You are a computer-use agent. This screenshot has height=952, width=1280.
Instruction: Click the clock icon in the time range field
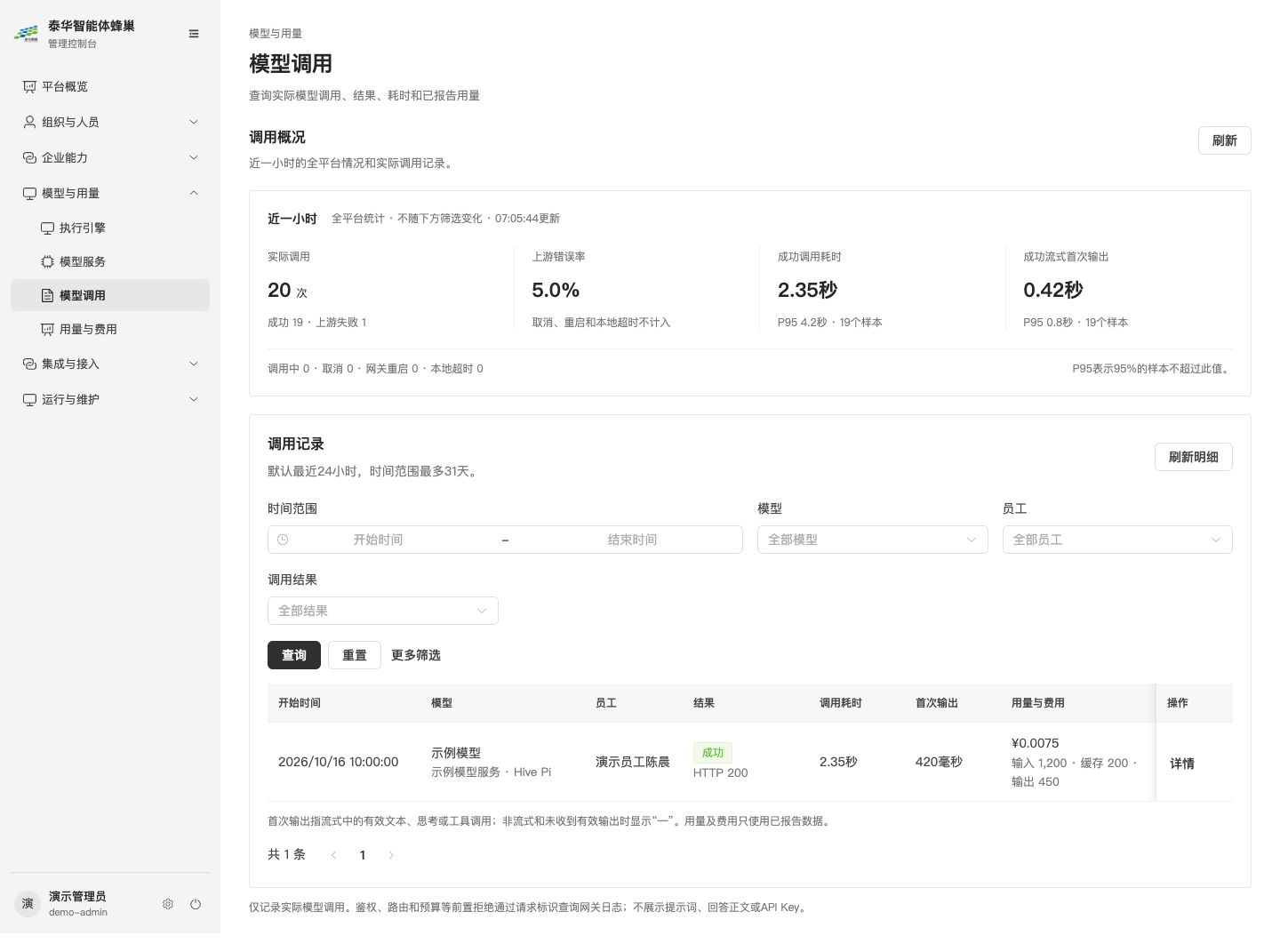click(x=283, y=540)
